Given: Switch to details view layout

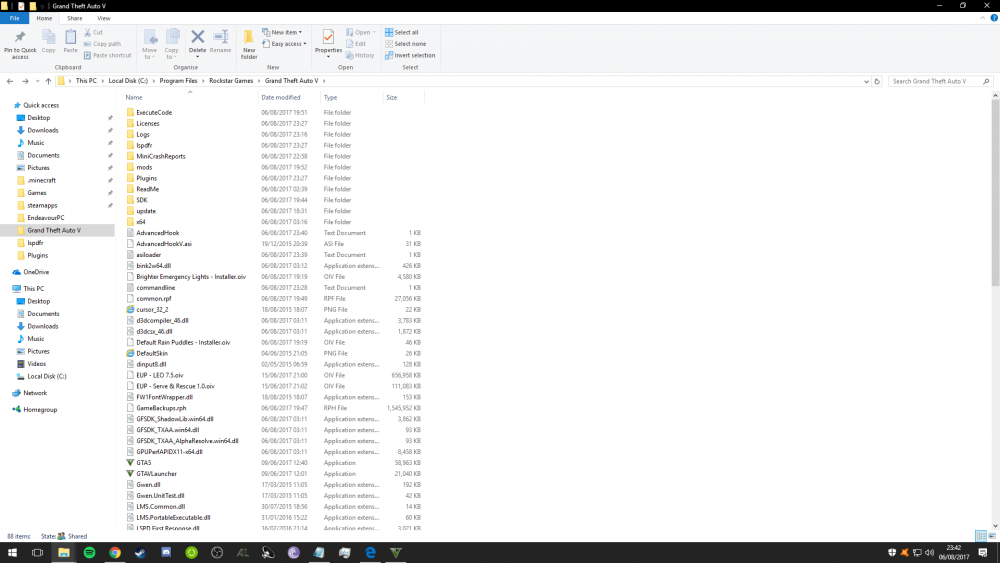Looking at the screenshot, I should tap(981, 536).
